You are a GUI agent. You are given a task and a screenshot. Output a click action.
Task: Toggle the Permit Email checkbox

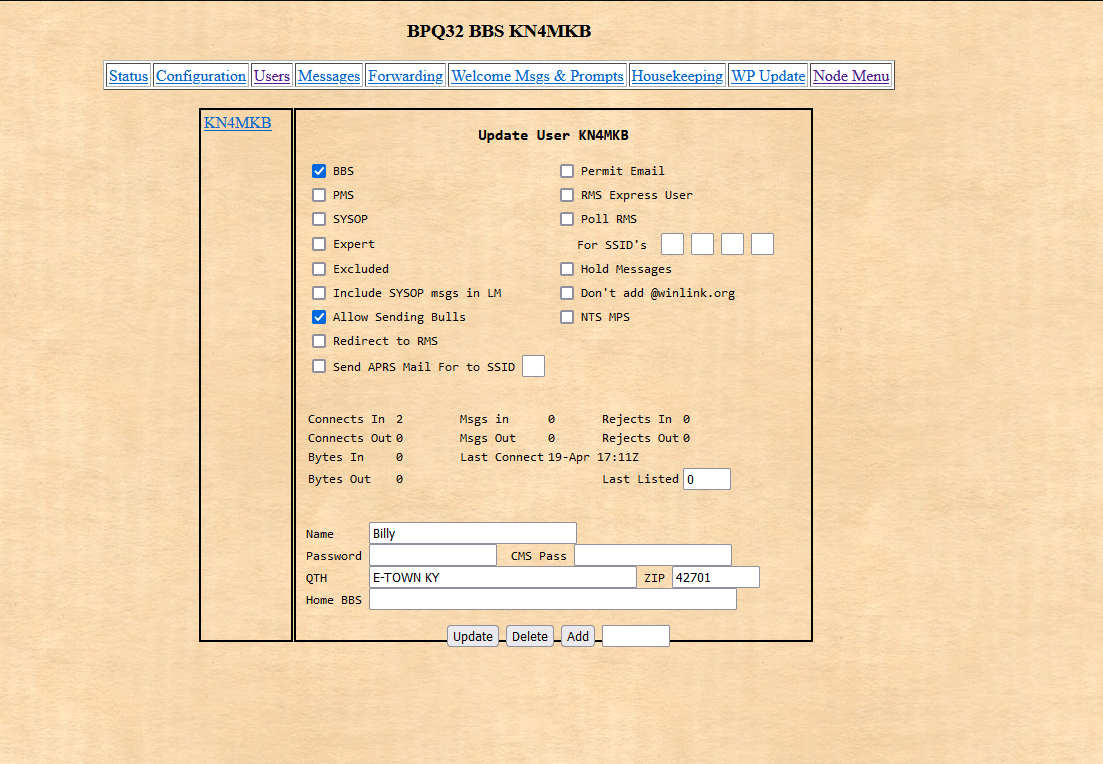pyautogui.click(x=567, y=171)
